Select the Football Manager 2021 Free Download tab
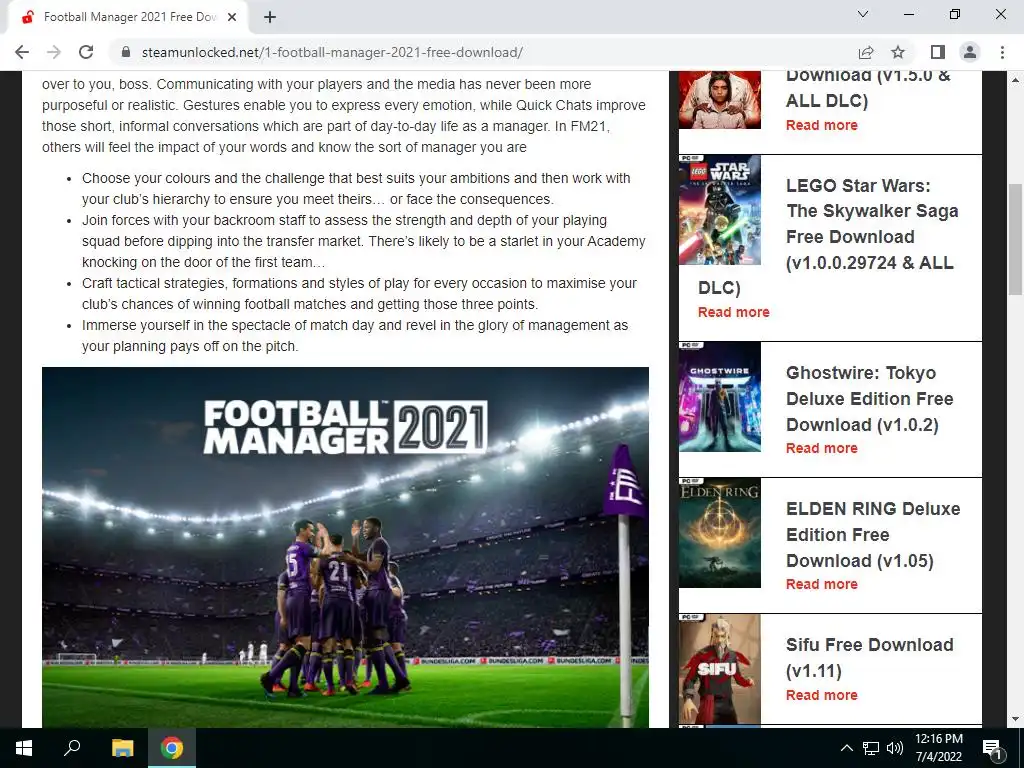 (128, 18)
